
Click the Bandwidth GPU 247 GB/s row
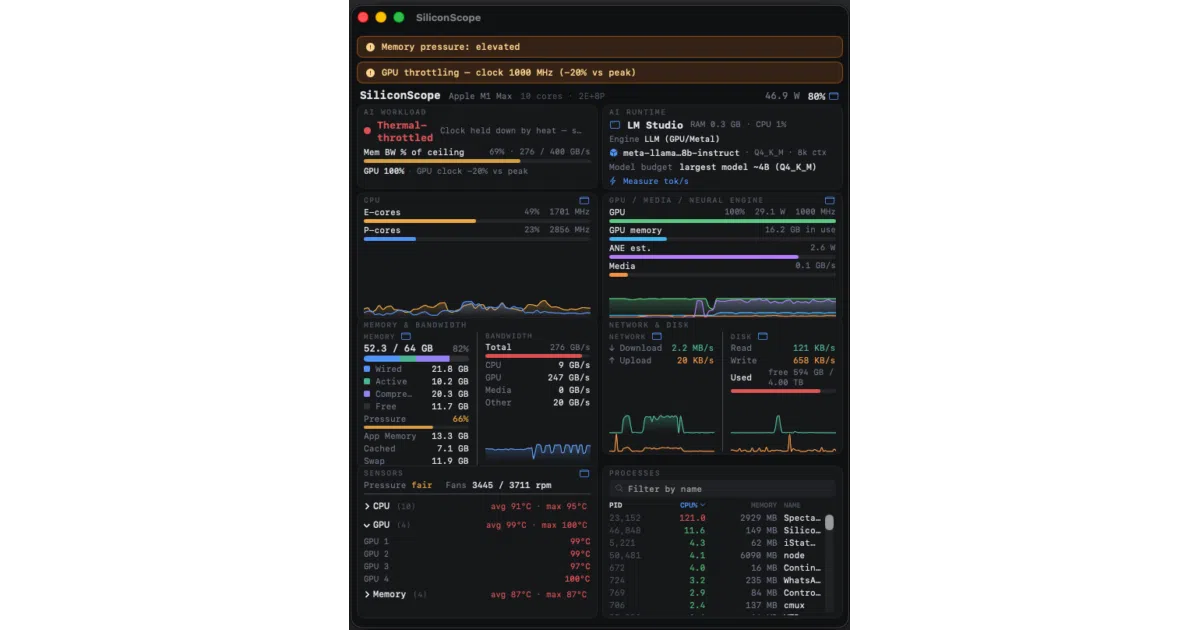point(537,378)
